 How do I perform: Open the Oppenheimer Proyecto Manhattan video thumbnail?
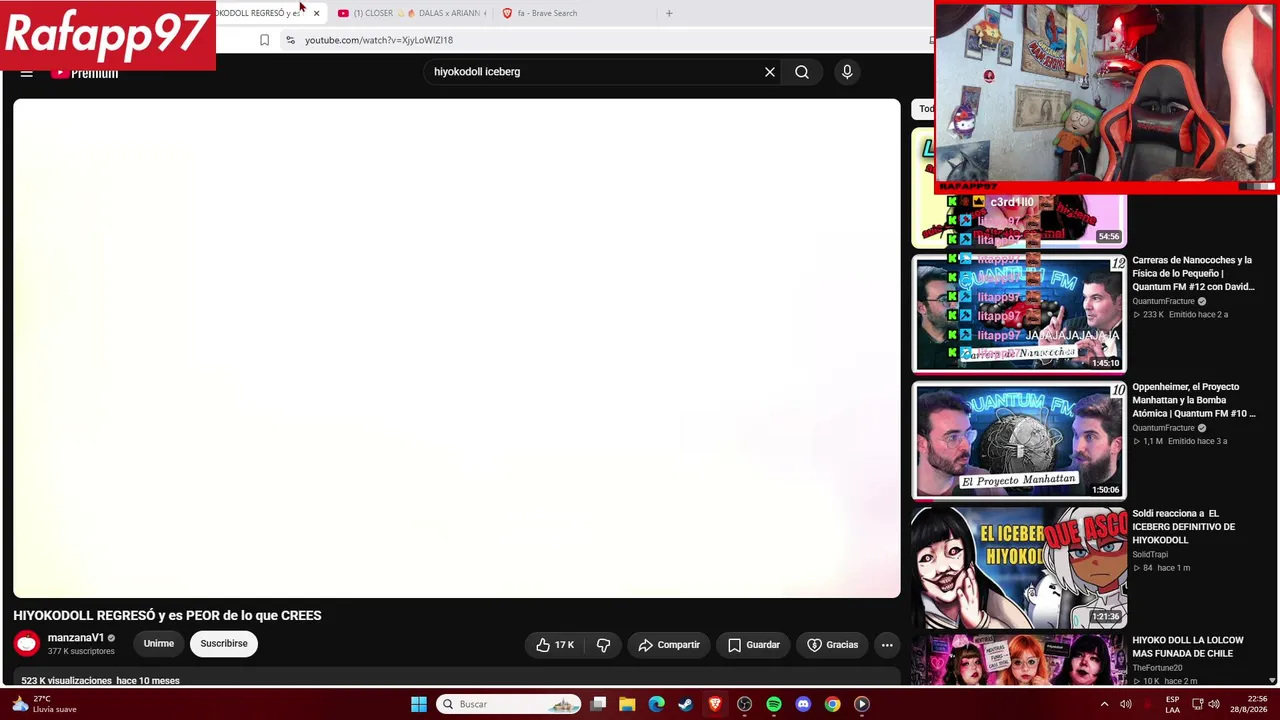pyautogui.click(x=1019, y=441)
